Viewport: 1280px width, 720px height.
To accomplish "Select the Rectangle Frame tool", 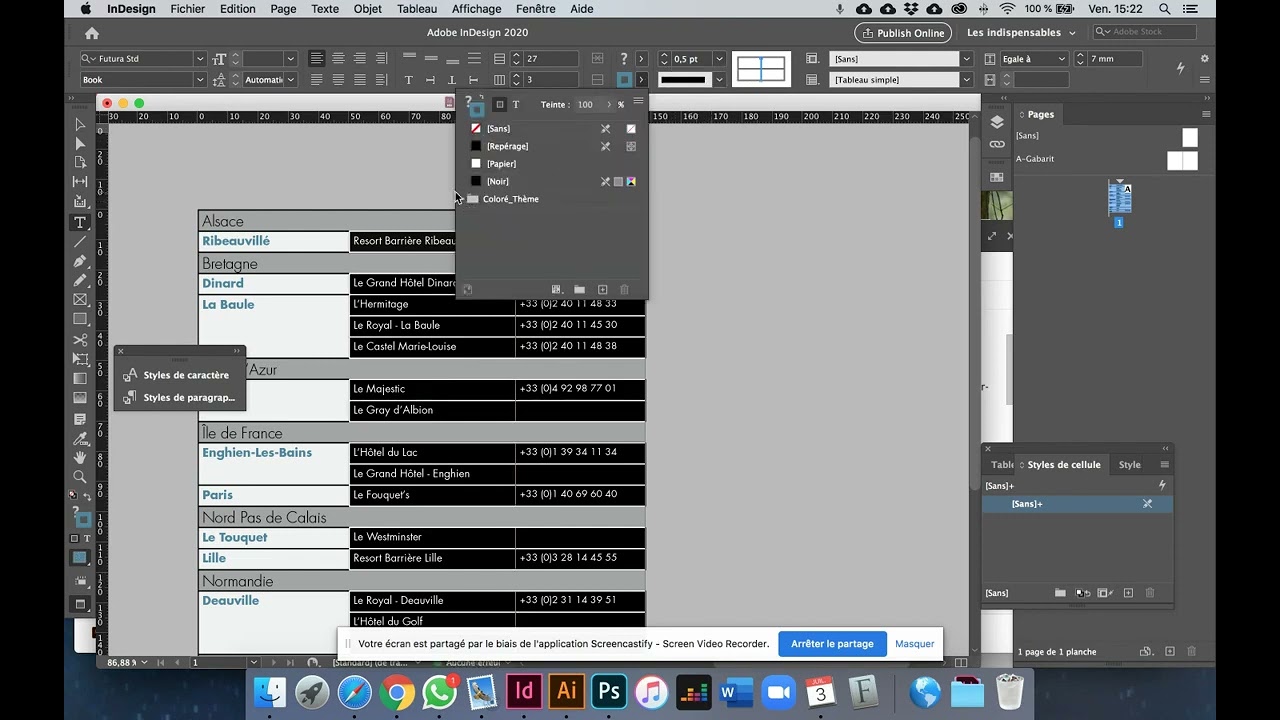I will (80, 300).
